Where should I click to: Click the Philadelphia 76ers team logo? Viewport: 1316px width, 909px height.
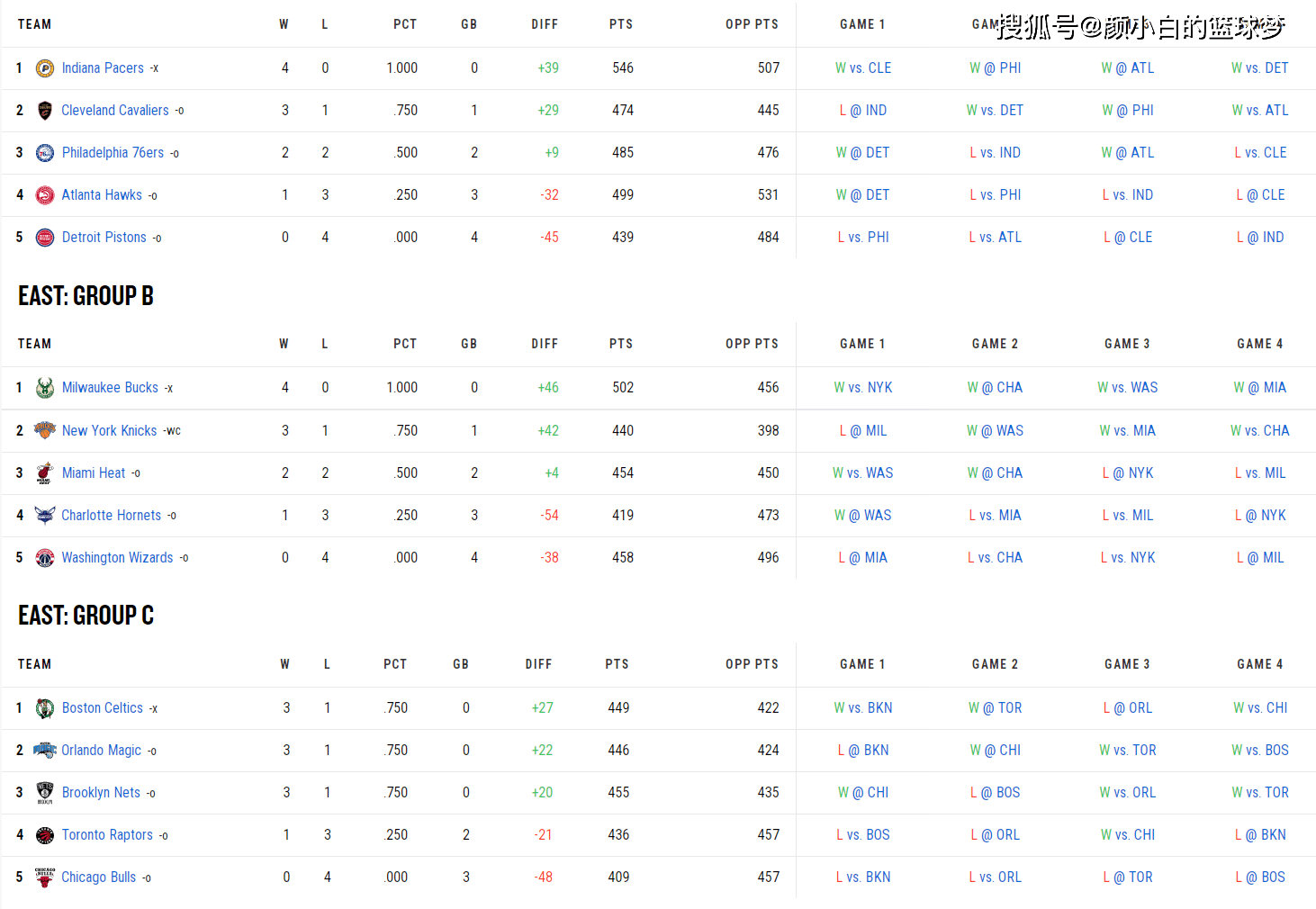click(45, 153)
